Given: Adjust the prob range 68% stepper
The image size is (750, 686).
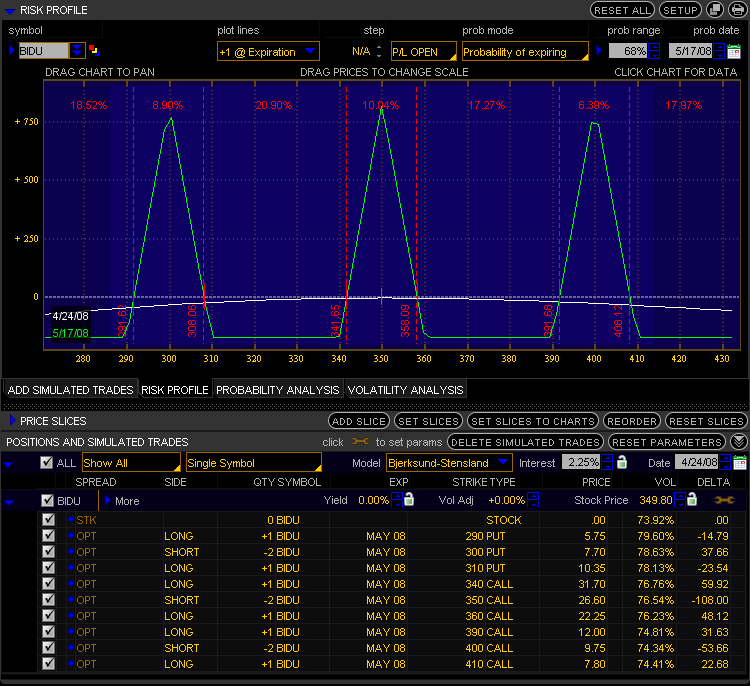Looking at the screenshot, I should [654, 51].
